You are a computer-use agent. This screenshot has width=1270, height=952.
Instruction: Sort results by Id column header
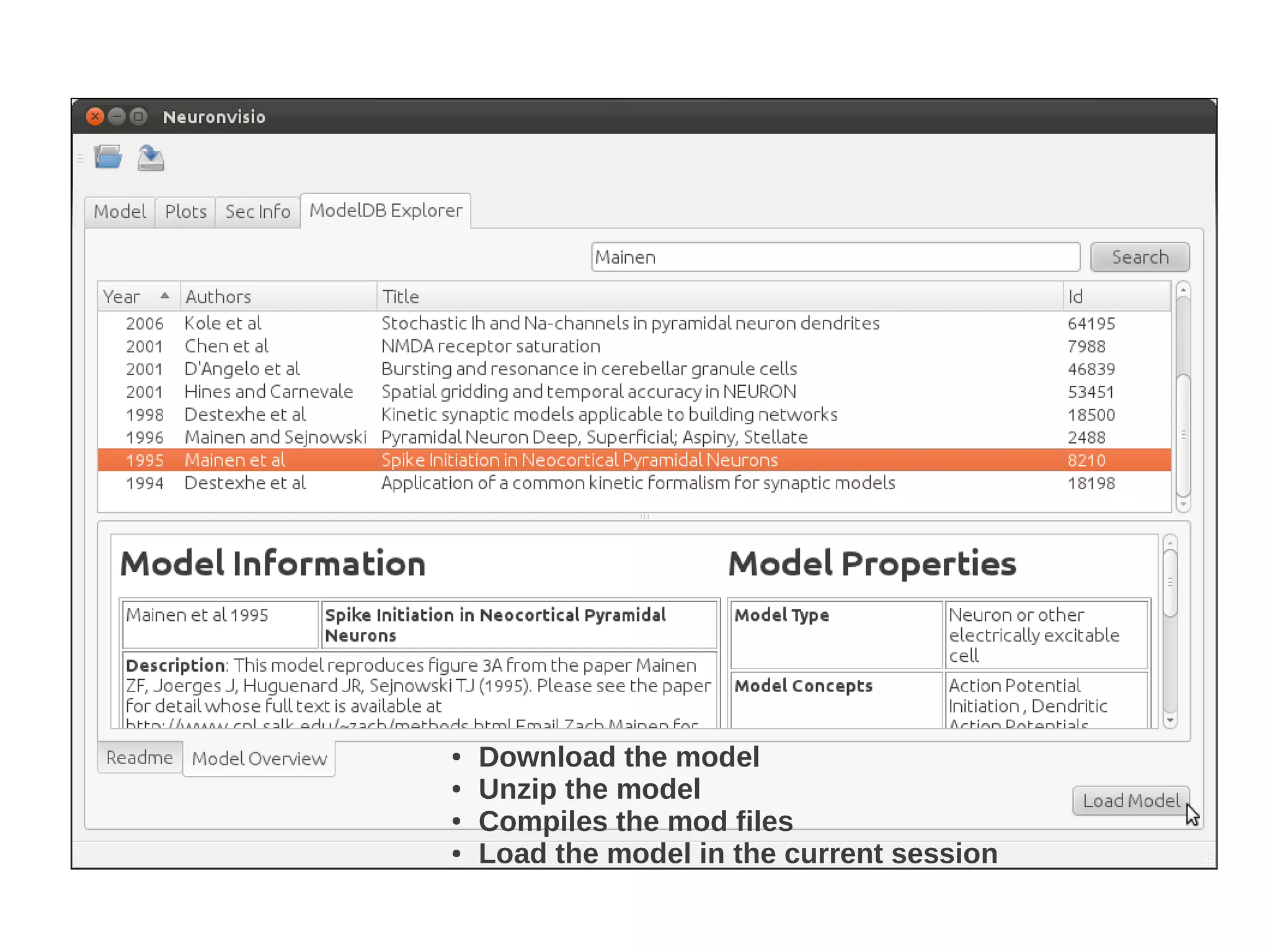[x=1117, y=296]
